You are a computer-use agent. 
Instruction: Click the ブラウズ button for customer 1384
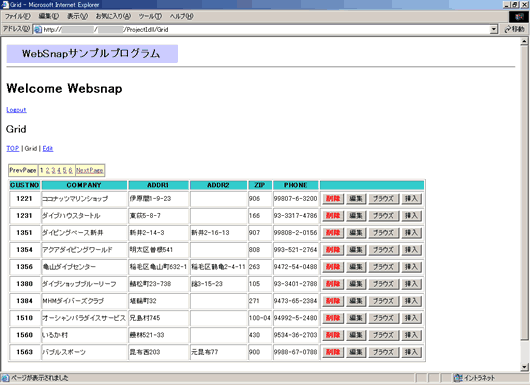383,301
